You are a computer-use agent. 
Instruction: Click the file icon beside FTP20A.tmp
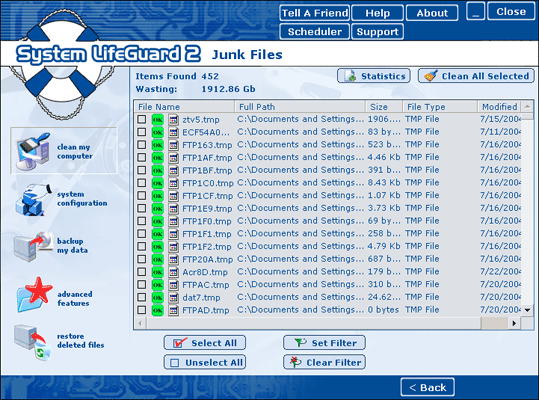click(x=173, y=259)
